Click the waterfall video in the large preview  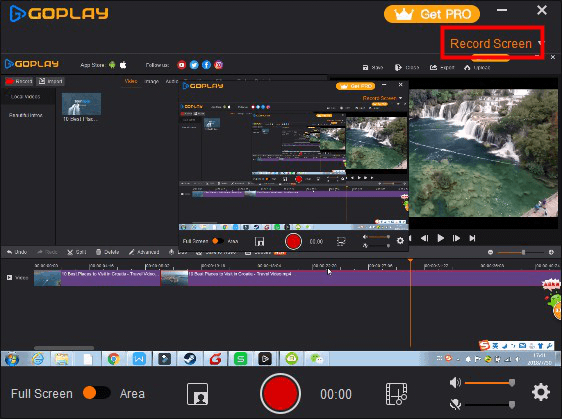click(484, 153)
